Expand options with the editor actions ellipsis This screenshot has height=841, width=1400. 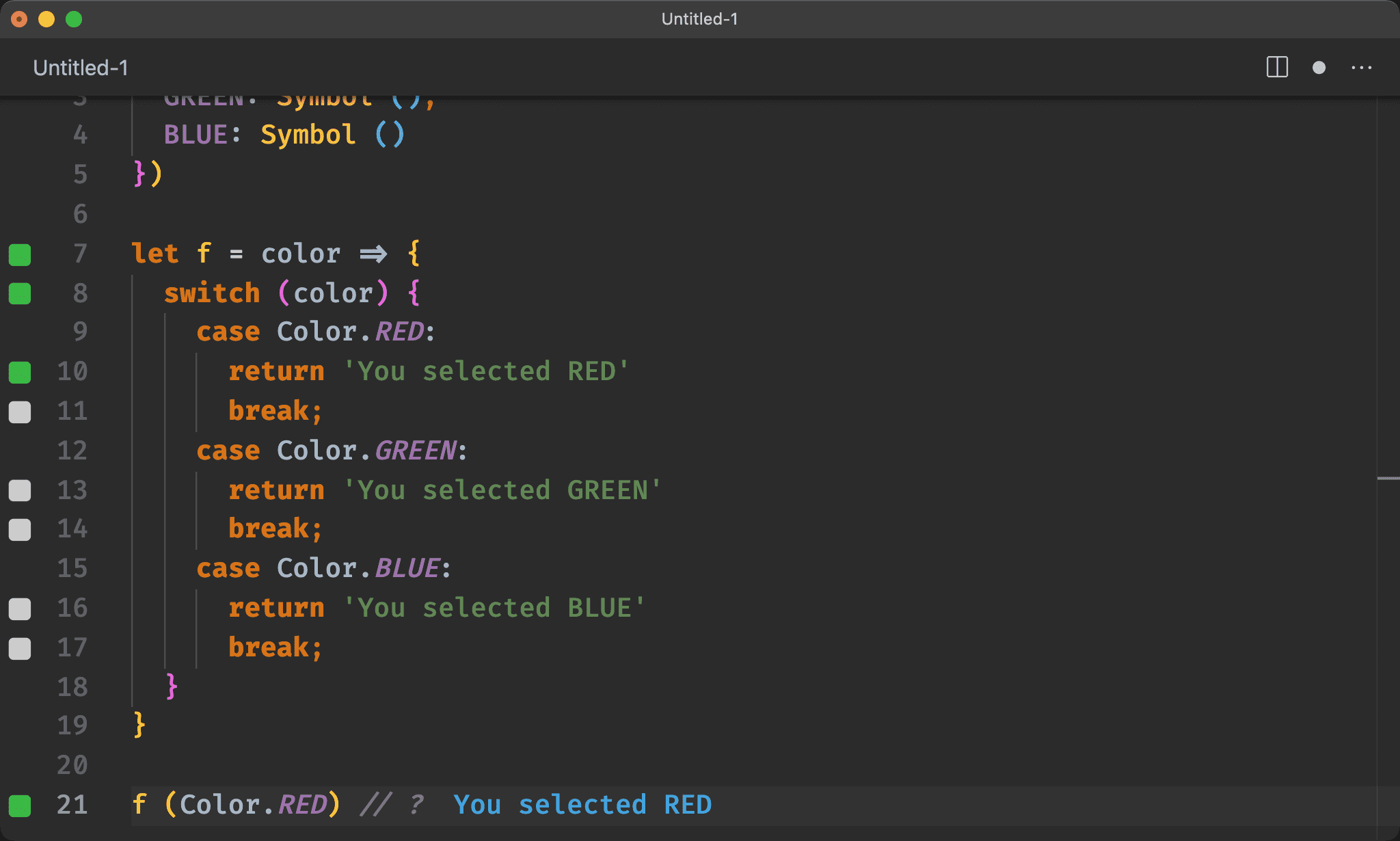[x=1362, y=68]
